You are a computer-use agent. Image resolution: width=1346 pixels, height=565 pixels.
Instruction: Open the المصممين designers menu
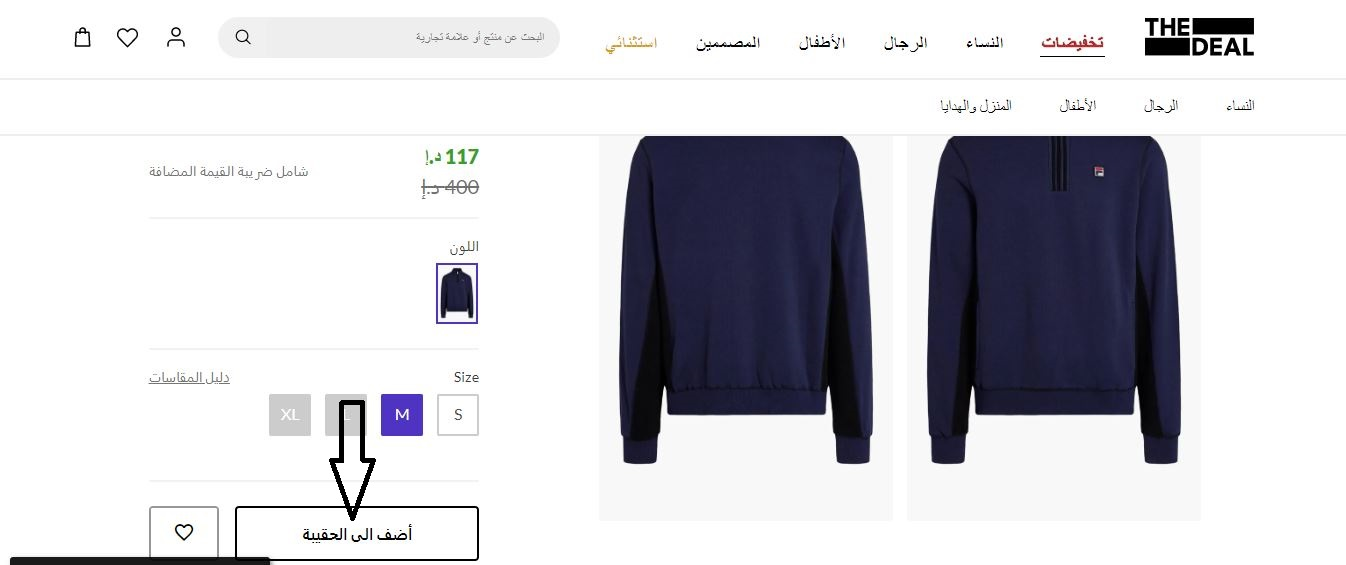(x=728, y=43)
